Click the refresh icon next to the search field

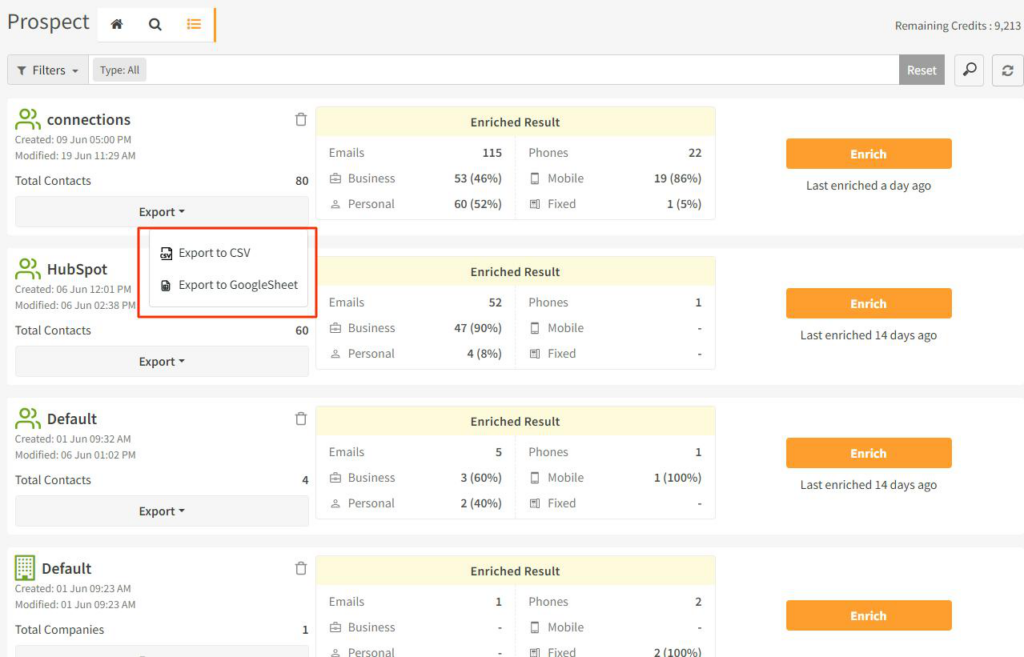tap(1007, 70)
